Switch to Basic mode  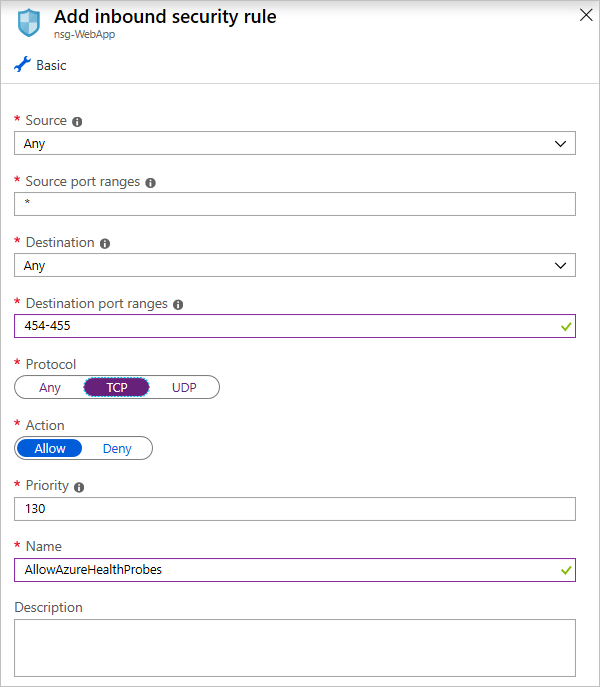[x=50, y=65]
